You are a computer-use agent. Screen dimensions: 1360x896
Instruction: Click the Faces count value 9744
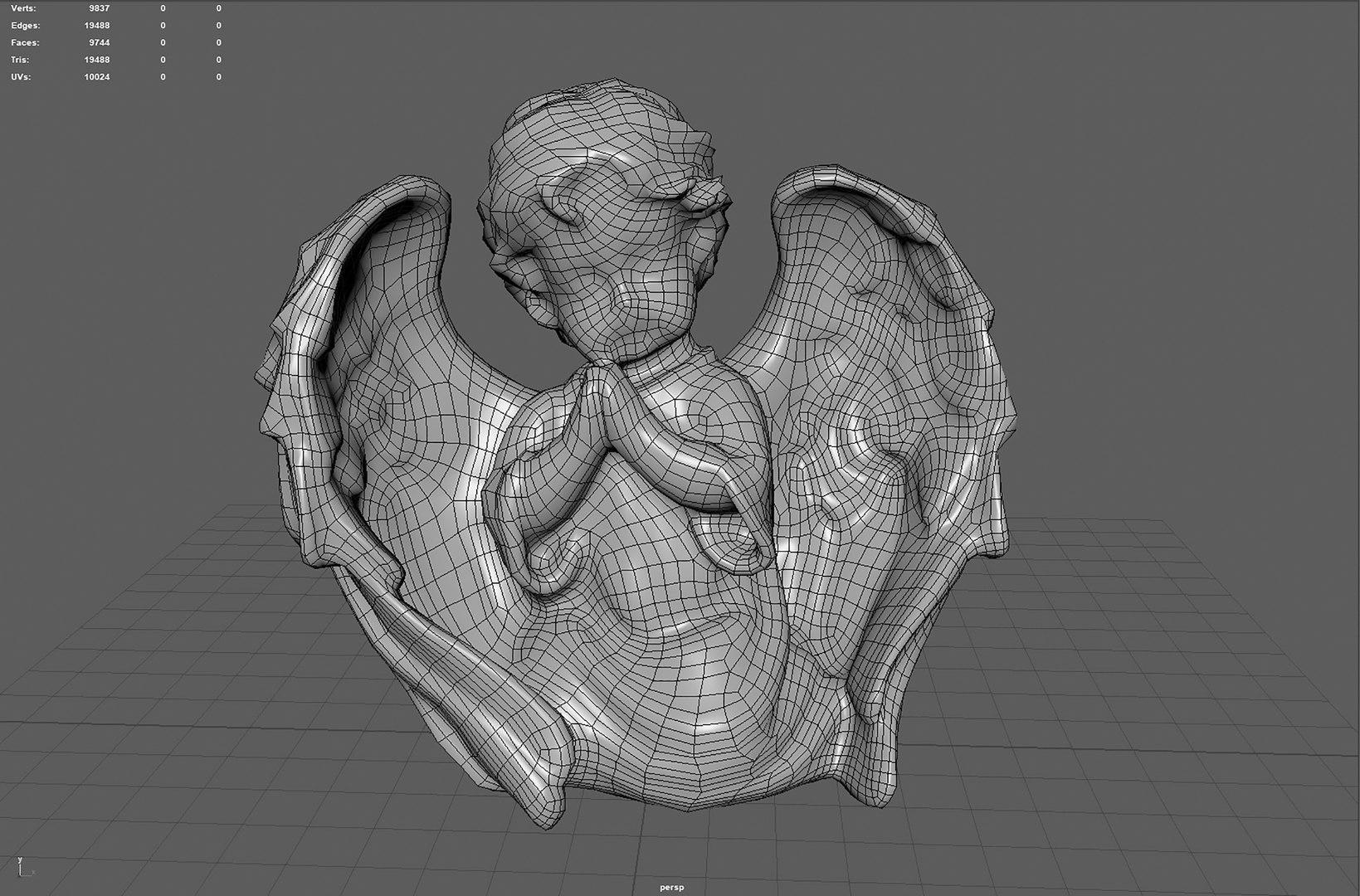[100, 42]
